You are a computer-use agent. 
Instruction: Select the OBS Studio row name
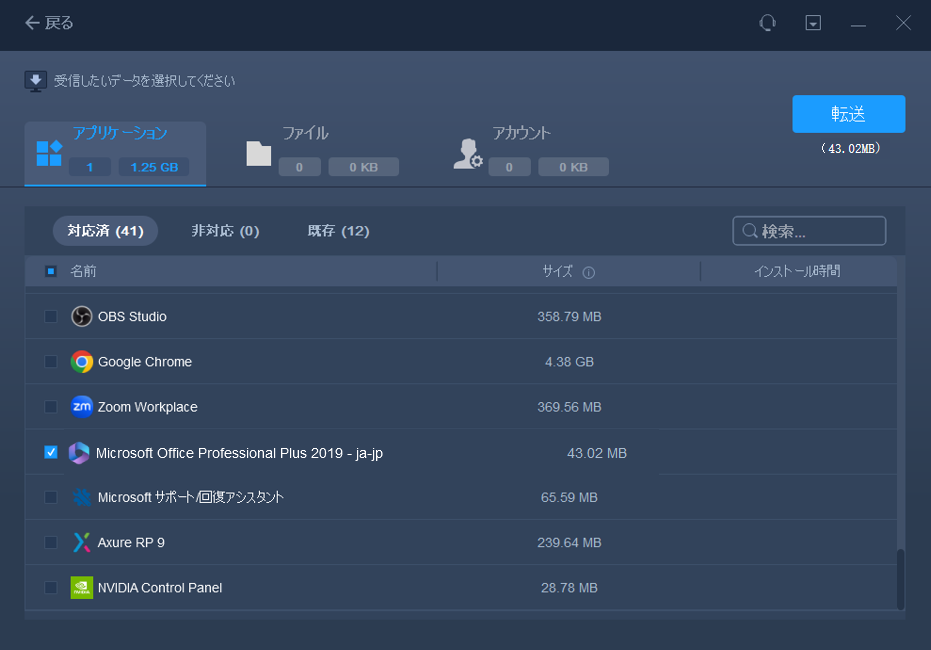(132, 316)
